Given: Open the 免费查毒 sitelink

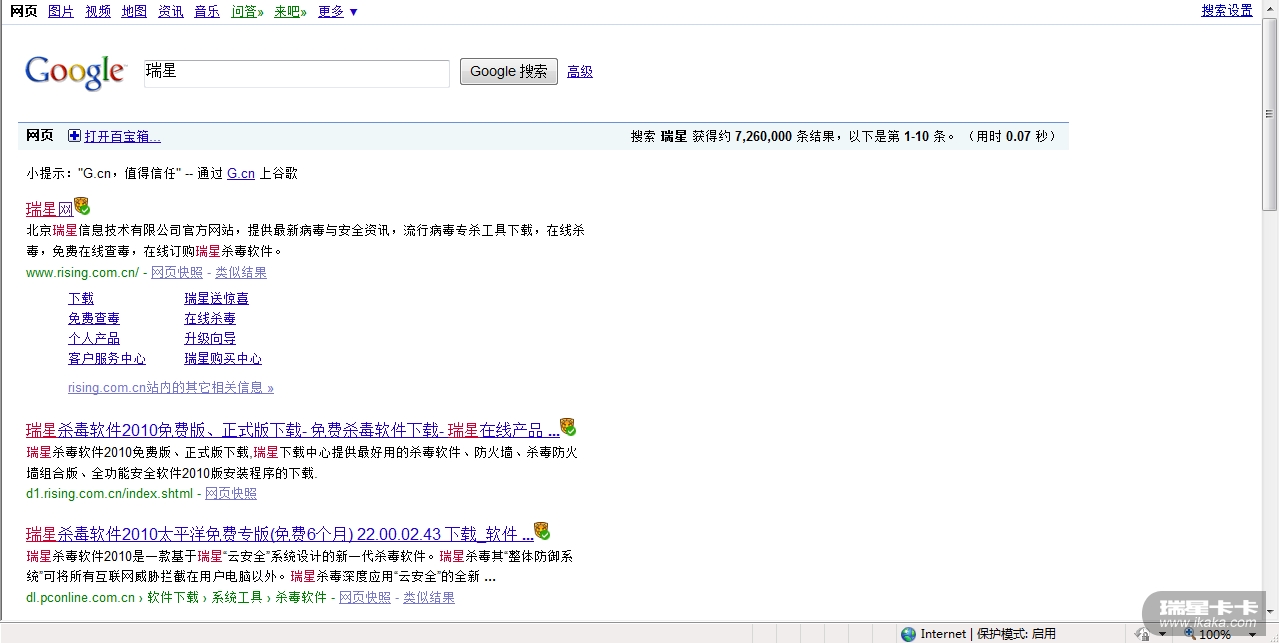Looking at the screenshot, I should tap(94, 318).
